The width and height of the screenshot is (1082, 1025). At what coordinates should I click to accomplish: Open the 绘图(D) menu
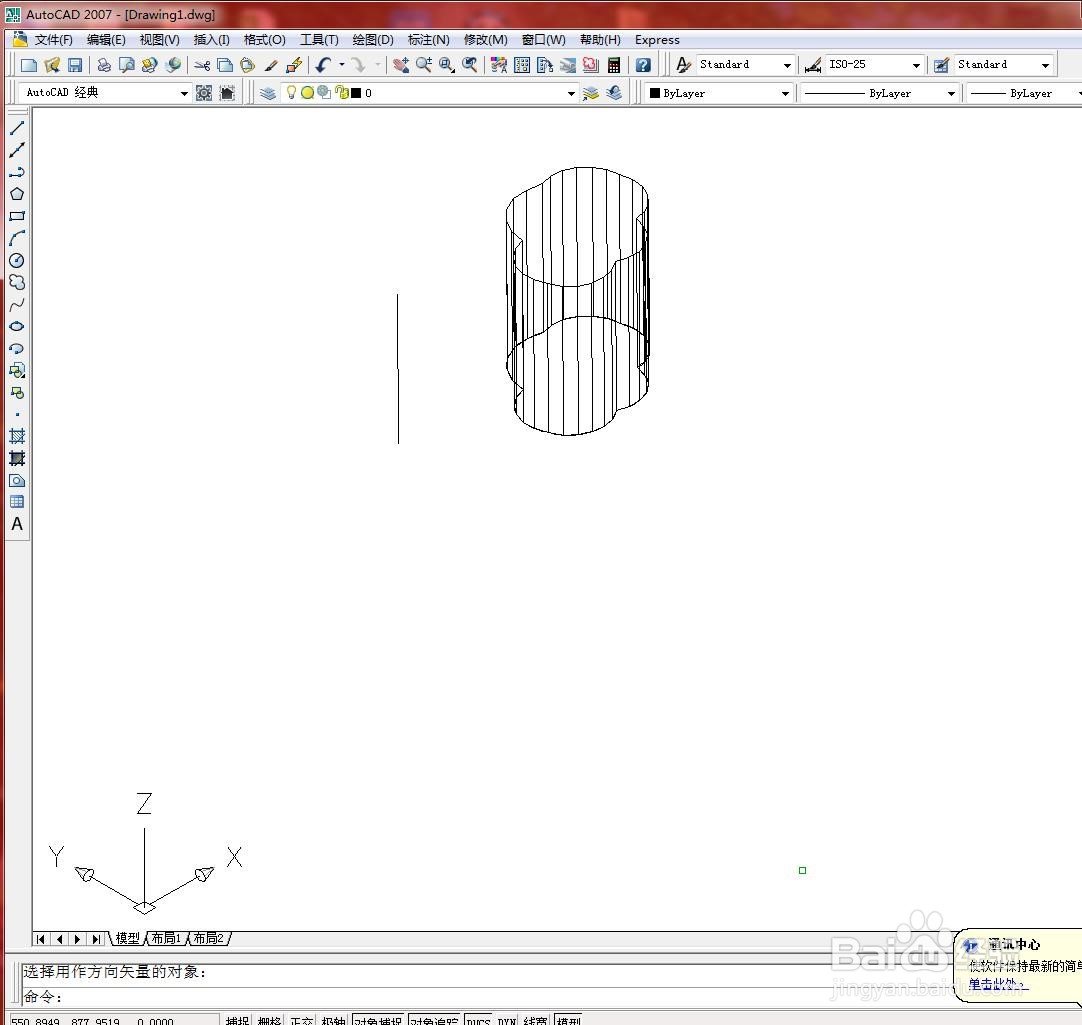pyautogui.click(x=373, y=40)
